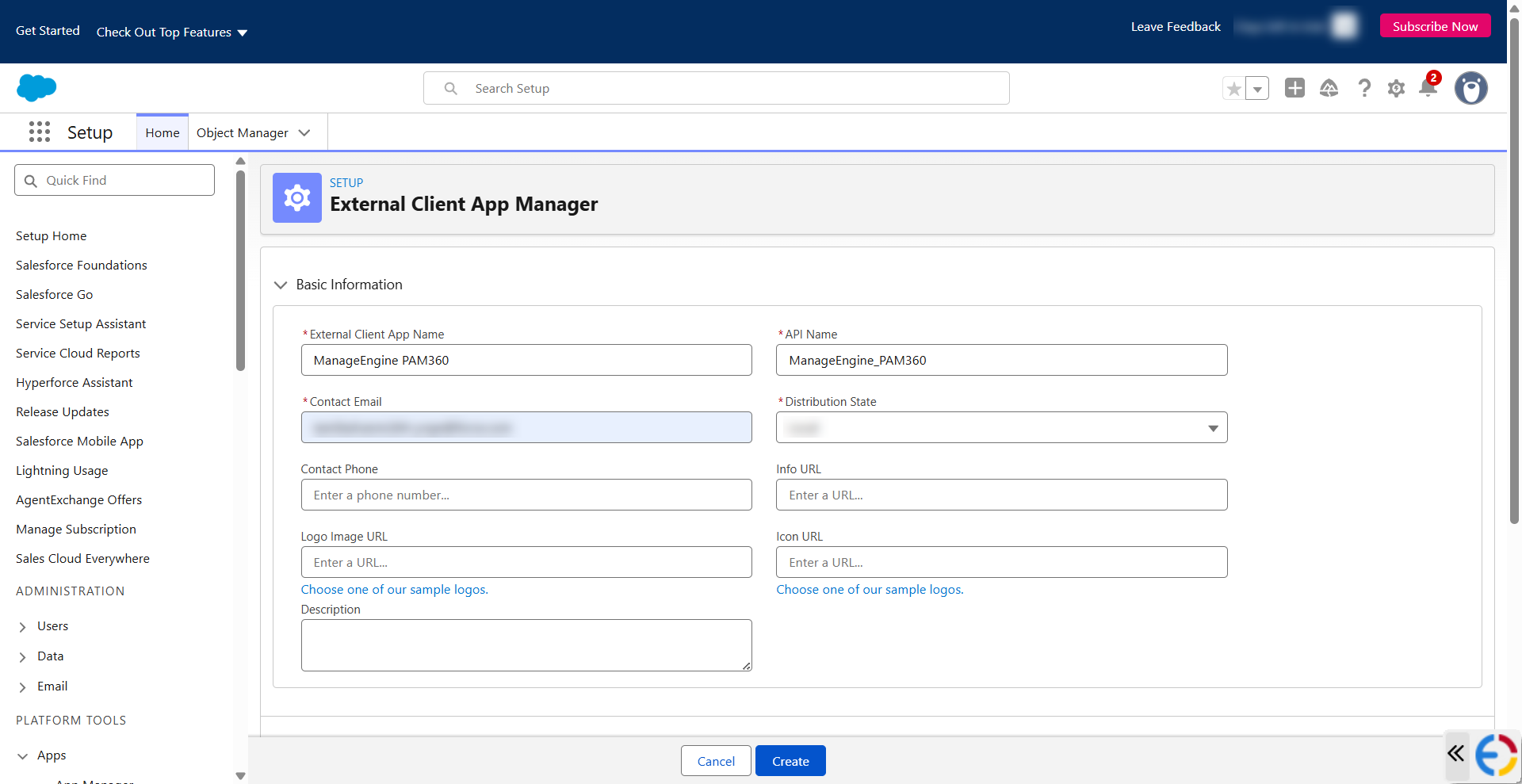Focus the Quick Find field

114,180
